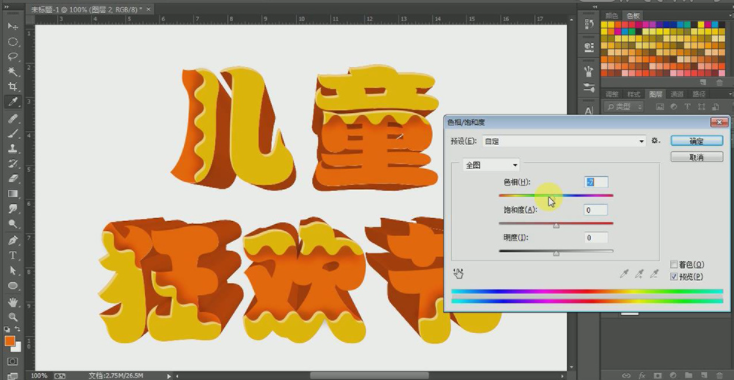Image resolution: width=734 pixels, height=380 pixels.
Task: Select the Zoom tool
Action: click(x=13, y=316)
